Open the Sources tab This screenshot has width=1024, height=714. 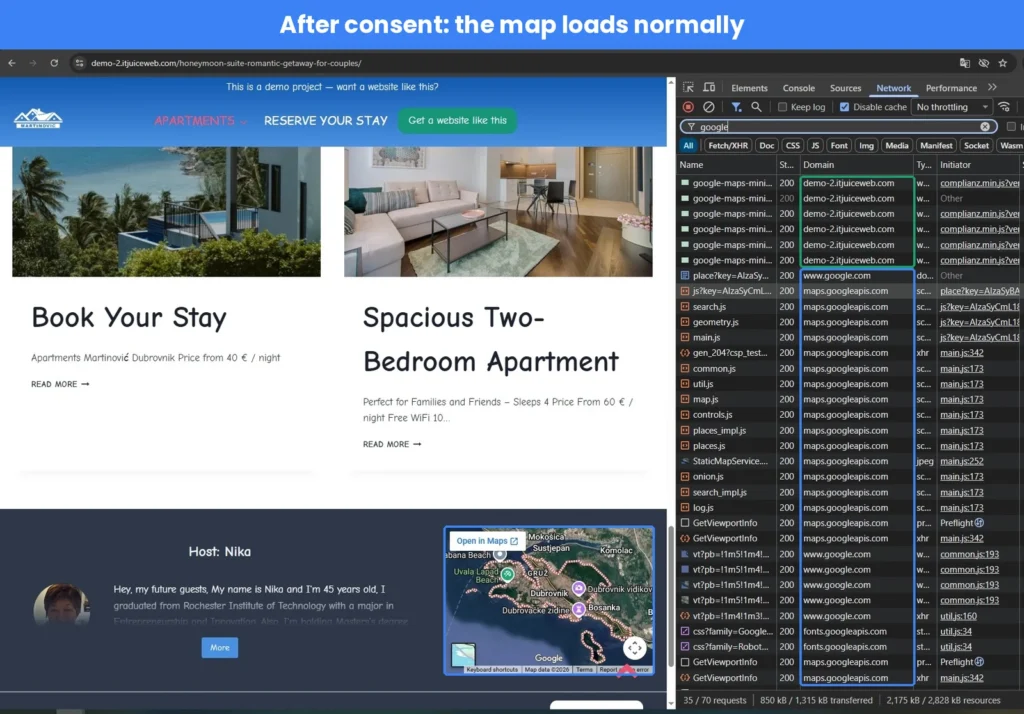click(845, 88)
